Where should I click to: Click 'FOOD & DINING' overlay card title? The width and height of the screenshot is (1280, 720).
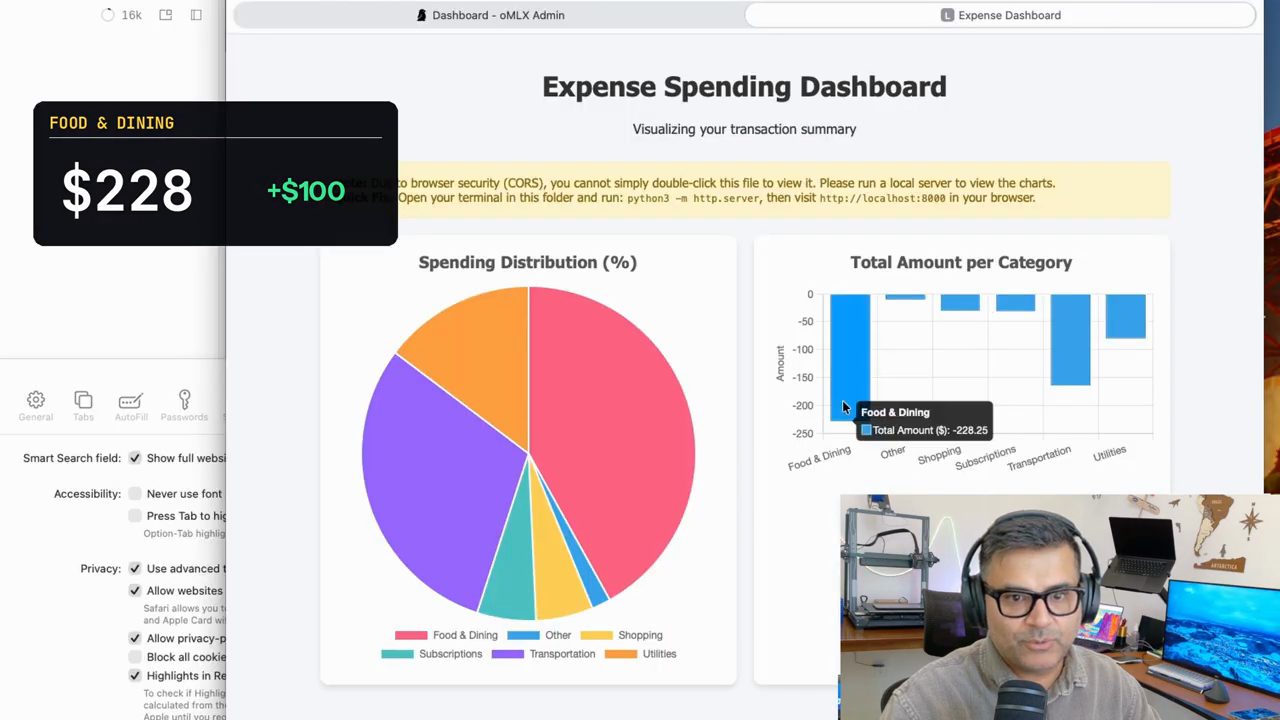112,123
